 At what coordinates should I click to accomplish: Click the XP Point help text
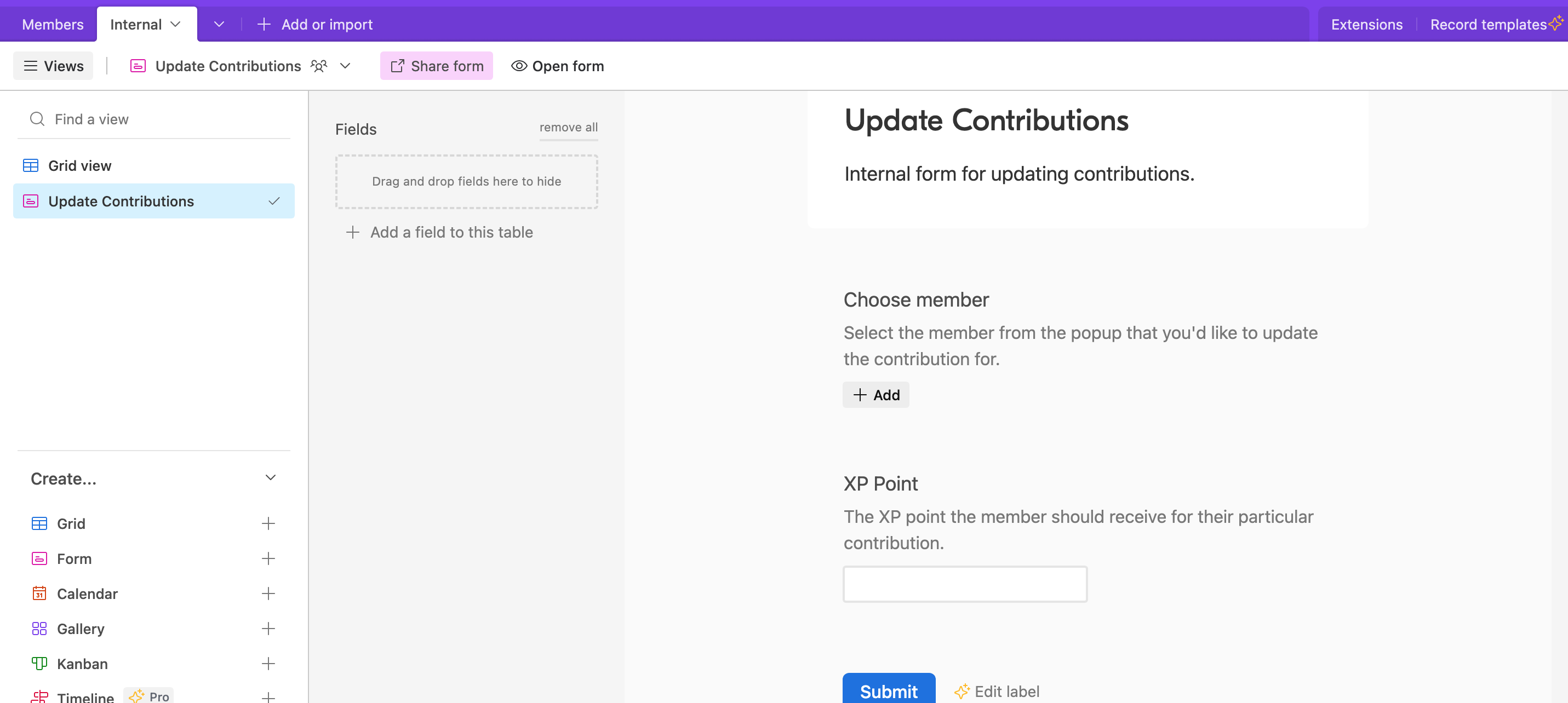(x=1078, y=529)
